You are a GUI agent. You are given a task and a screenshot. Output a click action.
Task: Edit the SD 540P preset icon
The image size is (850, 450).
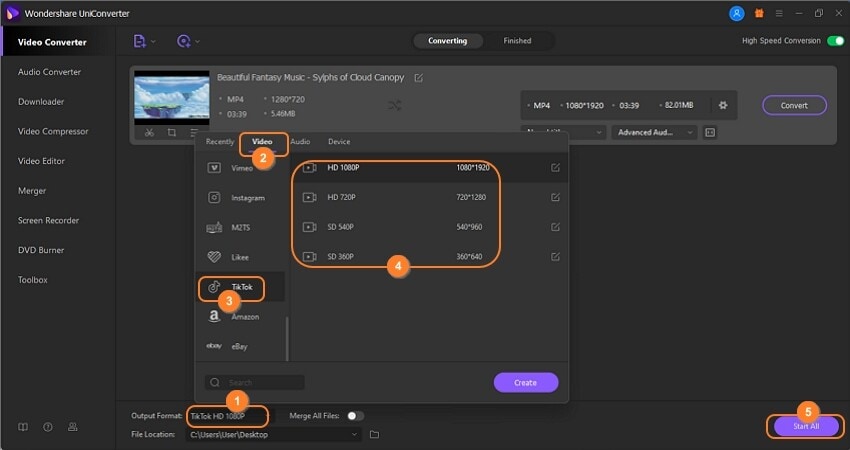[556, 227]
